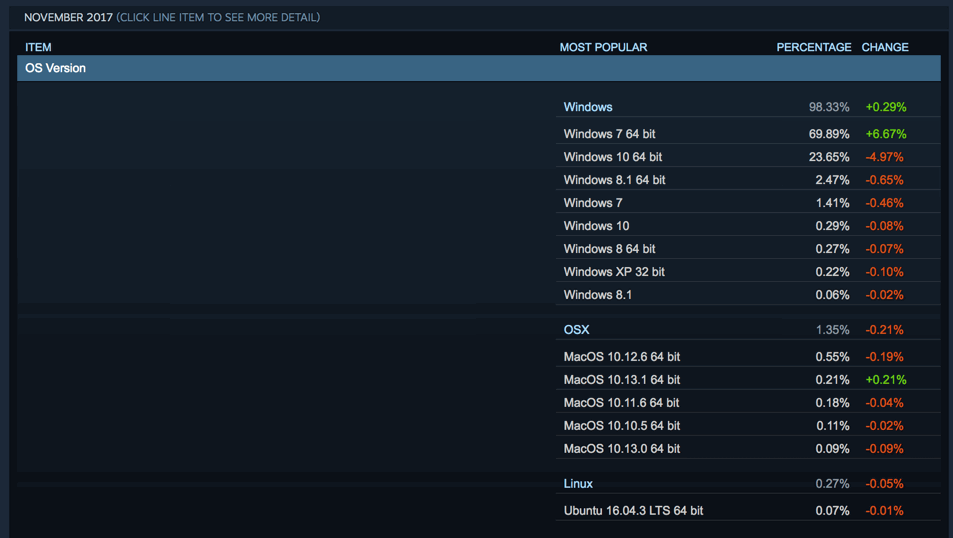Select the Windows 8.1 64 bit row
953x538 pixels.
(x=748, y=180)
